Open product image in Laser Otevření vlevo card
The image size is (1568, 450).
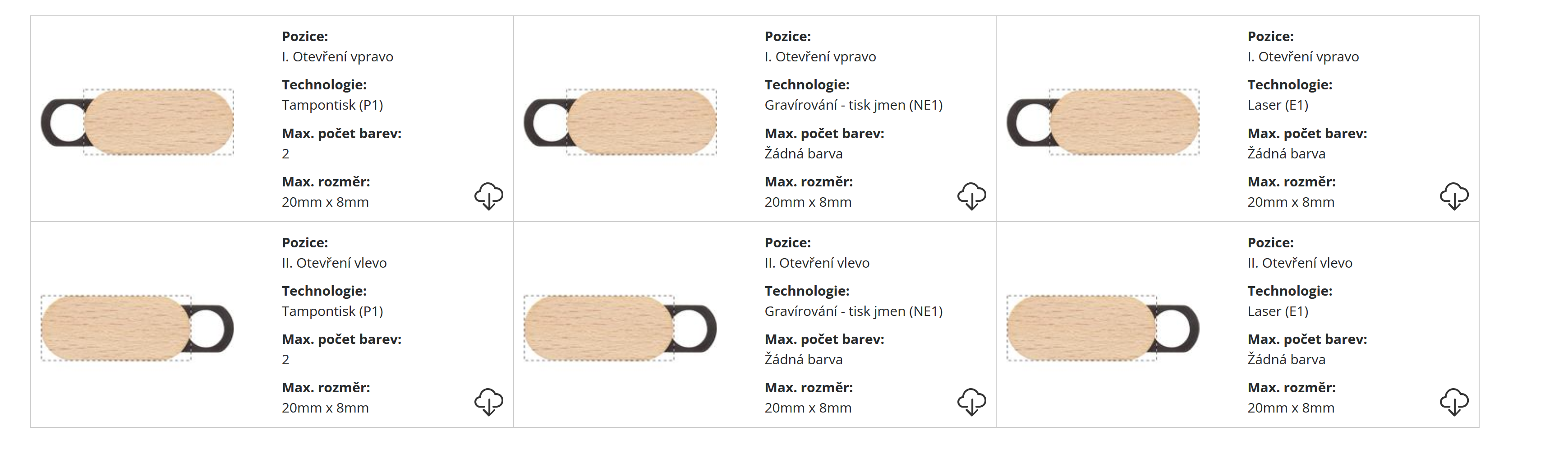(x=1103, y=328)
